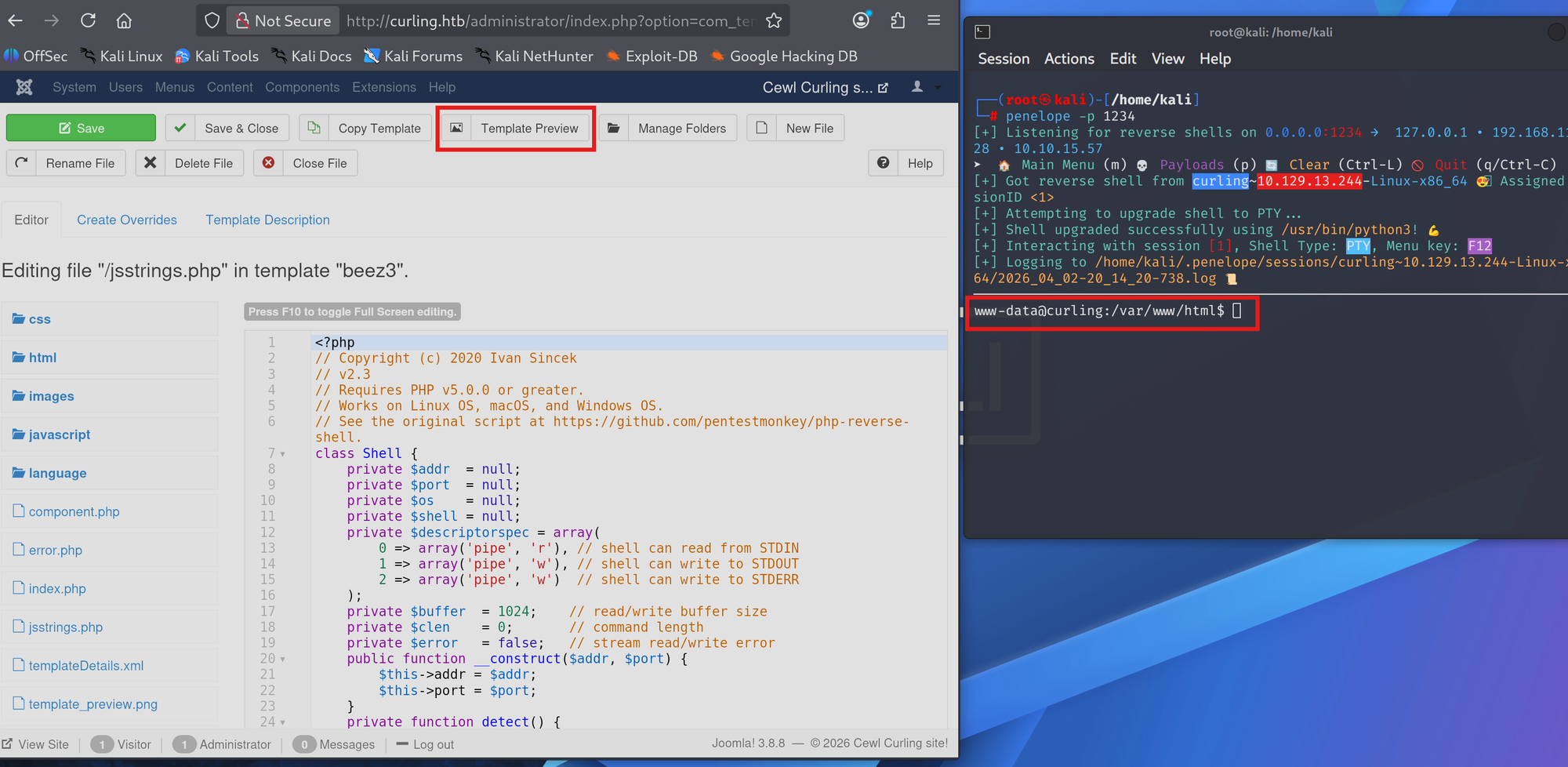The height and width of the screenshot is (767, 1568).
Task: Reload the current browser page
Action: click(x=88, y=20)
